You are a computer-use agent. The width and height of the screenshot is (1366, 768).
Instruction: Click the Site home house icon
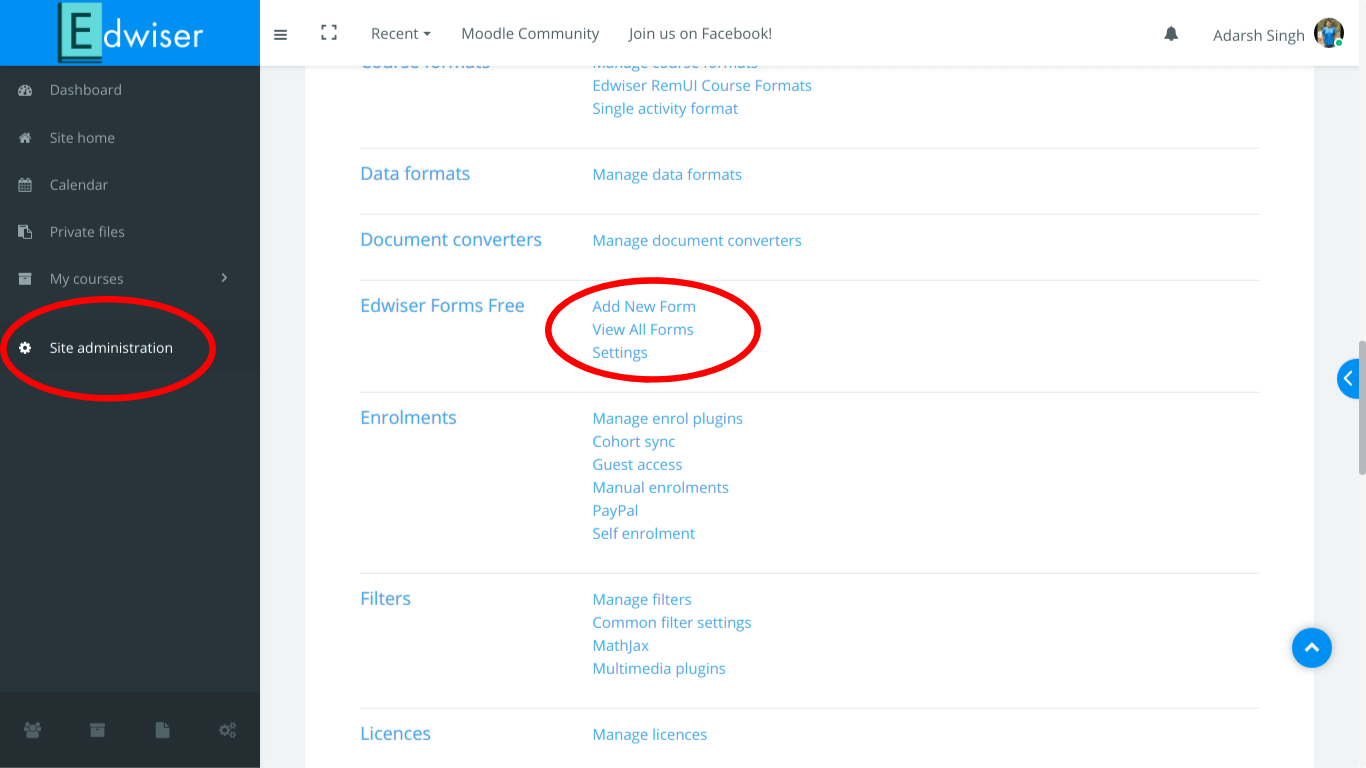pos(26,138)
